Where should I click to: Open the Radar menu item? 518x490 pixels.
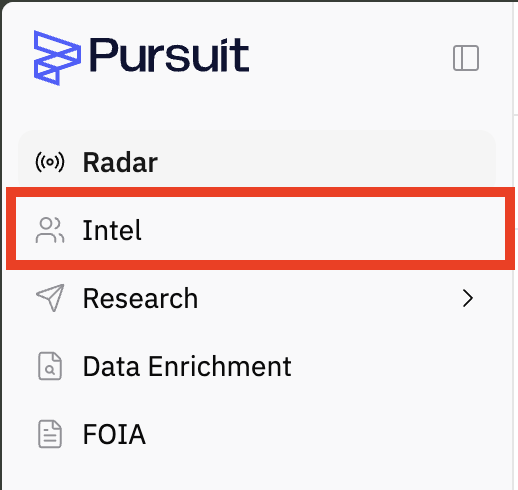pos(257,162)
